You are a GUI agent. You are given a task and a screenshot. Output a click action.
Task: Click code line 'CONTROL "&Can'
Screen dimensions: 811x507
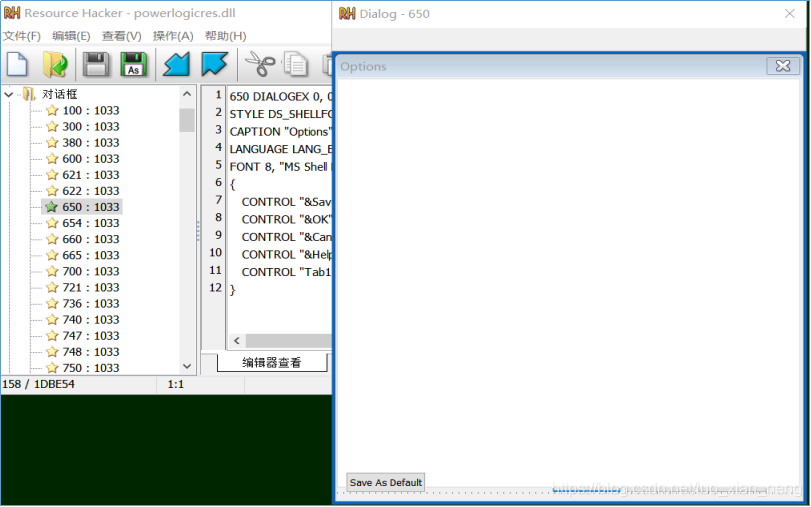[x=287, y=237]
